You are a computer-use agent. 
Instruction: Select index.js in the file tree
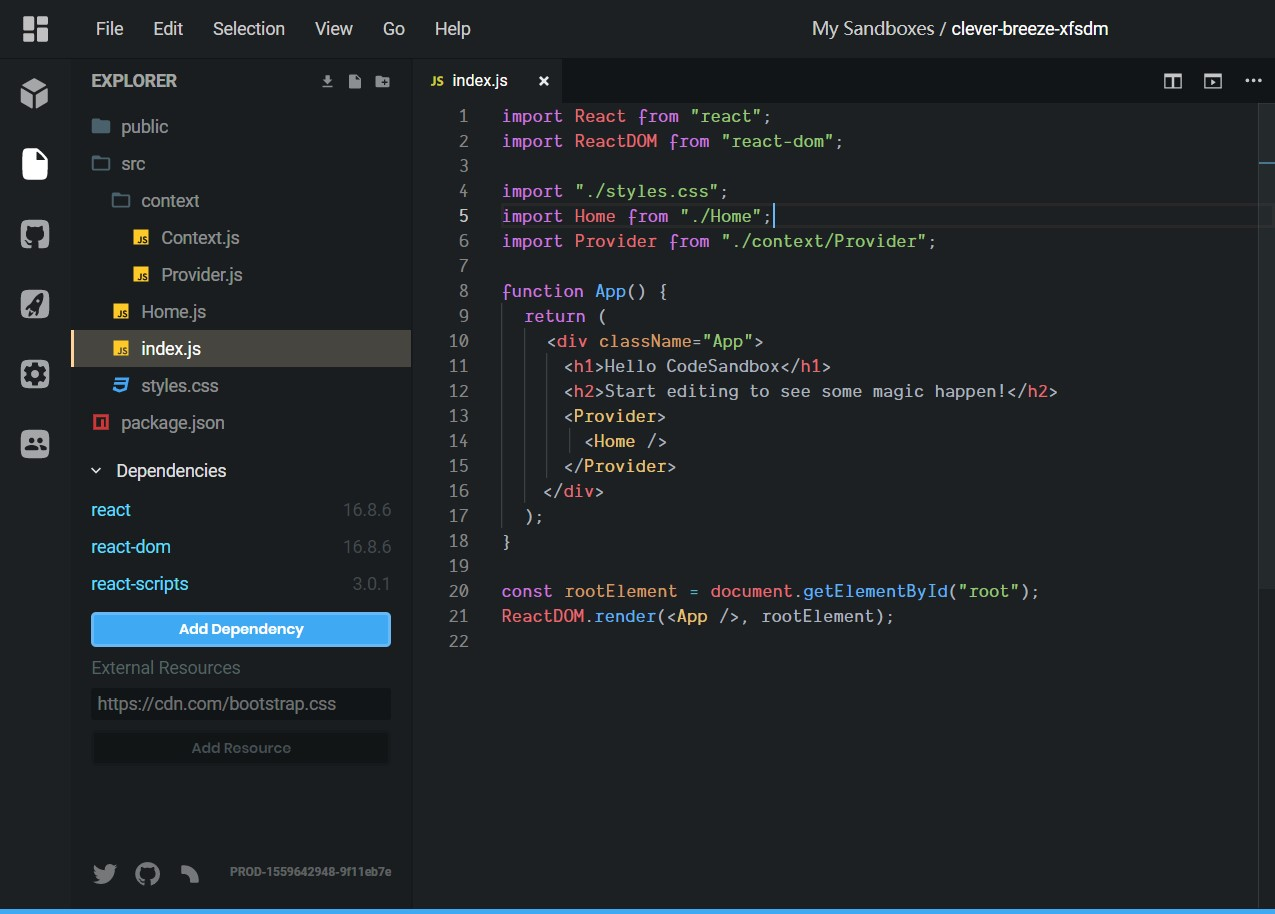(240, 348)
